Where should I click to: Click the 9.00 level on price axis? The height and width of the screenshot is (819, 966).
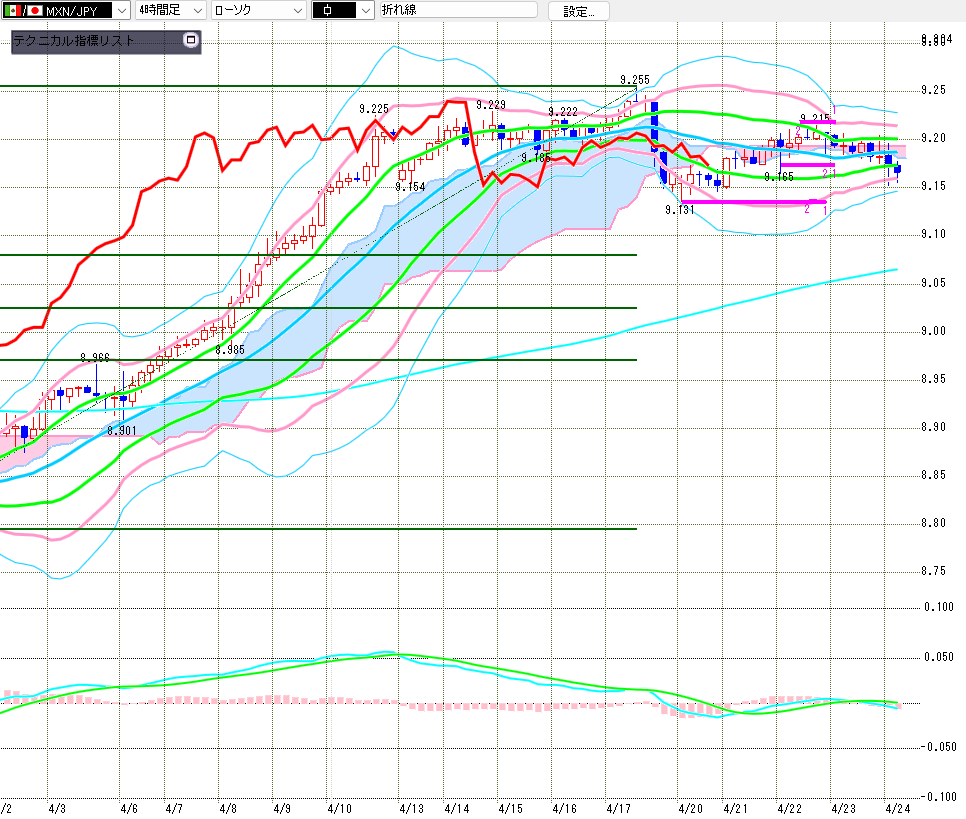pos(933,331)
